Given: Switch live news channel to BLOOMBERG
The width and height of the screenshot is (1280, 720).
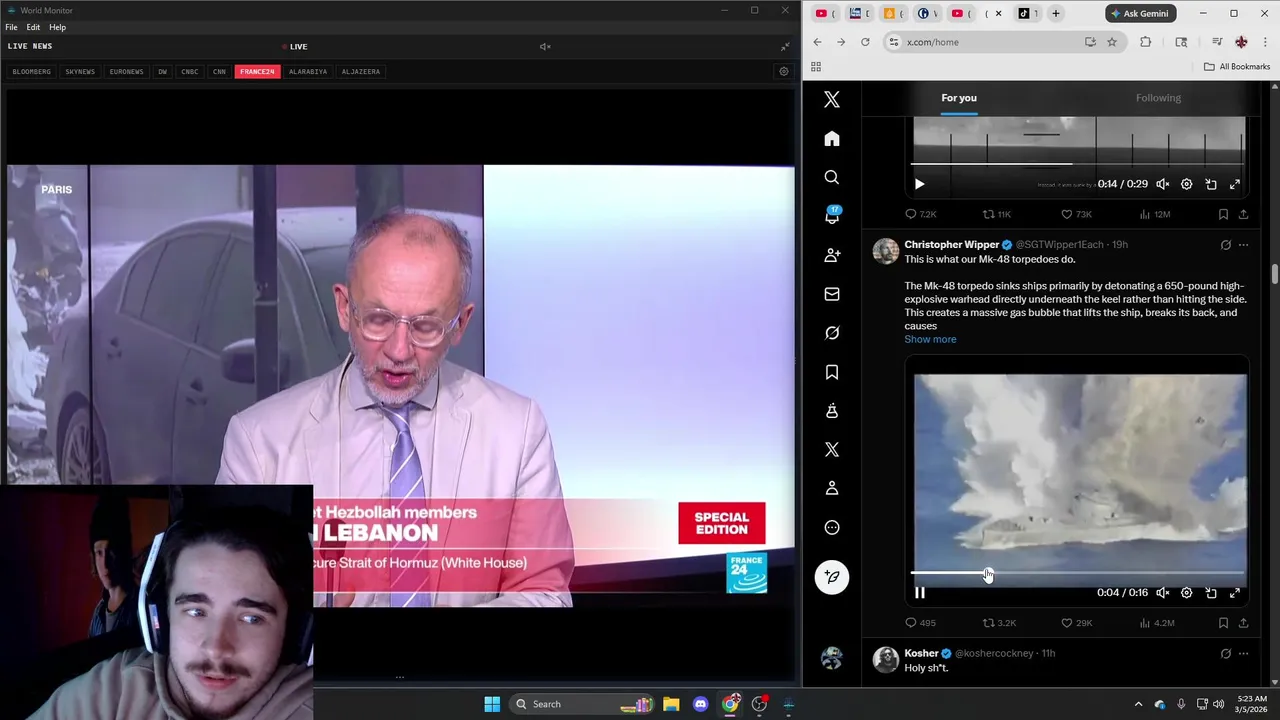Looking at the screenshot, I should pos(31,71).
